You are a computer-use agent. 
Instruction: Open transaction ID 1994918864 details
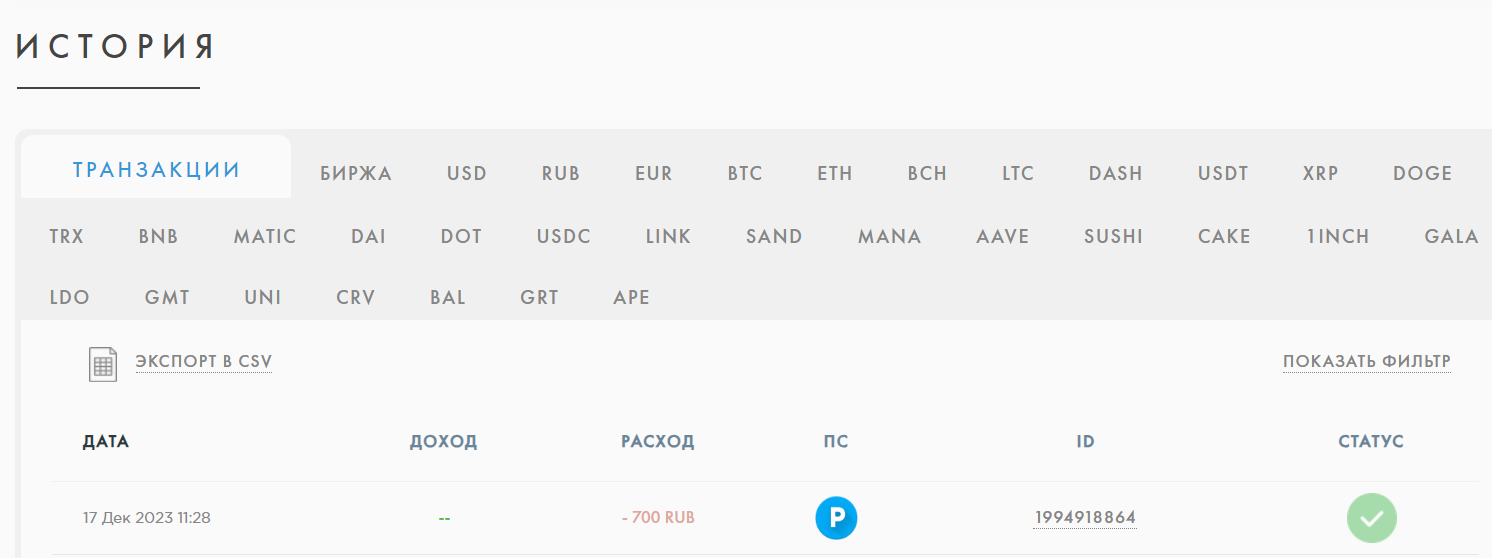(x=1085, y=518)
